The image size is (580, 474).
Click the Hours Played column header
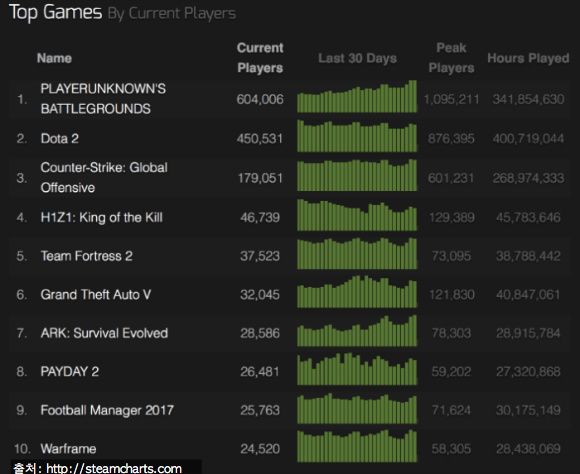[528, 58]
